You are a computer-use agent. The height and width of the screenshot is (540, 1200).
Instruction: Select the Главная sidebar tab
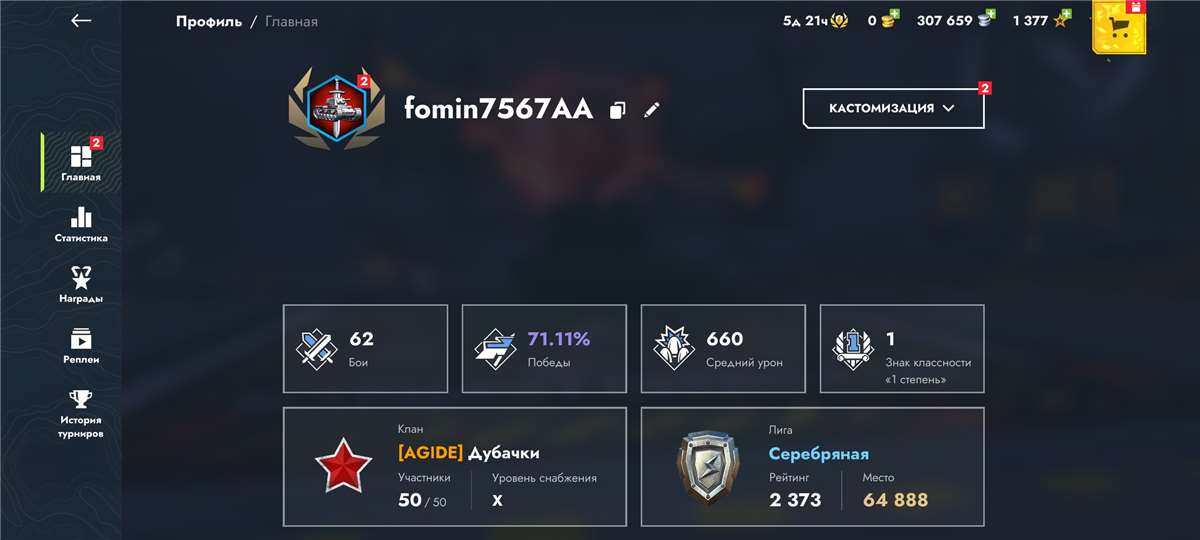81,161
